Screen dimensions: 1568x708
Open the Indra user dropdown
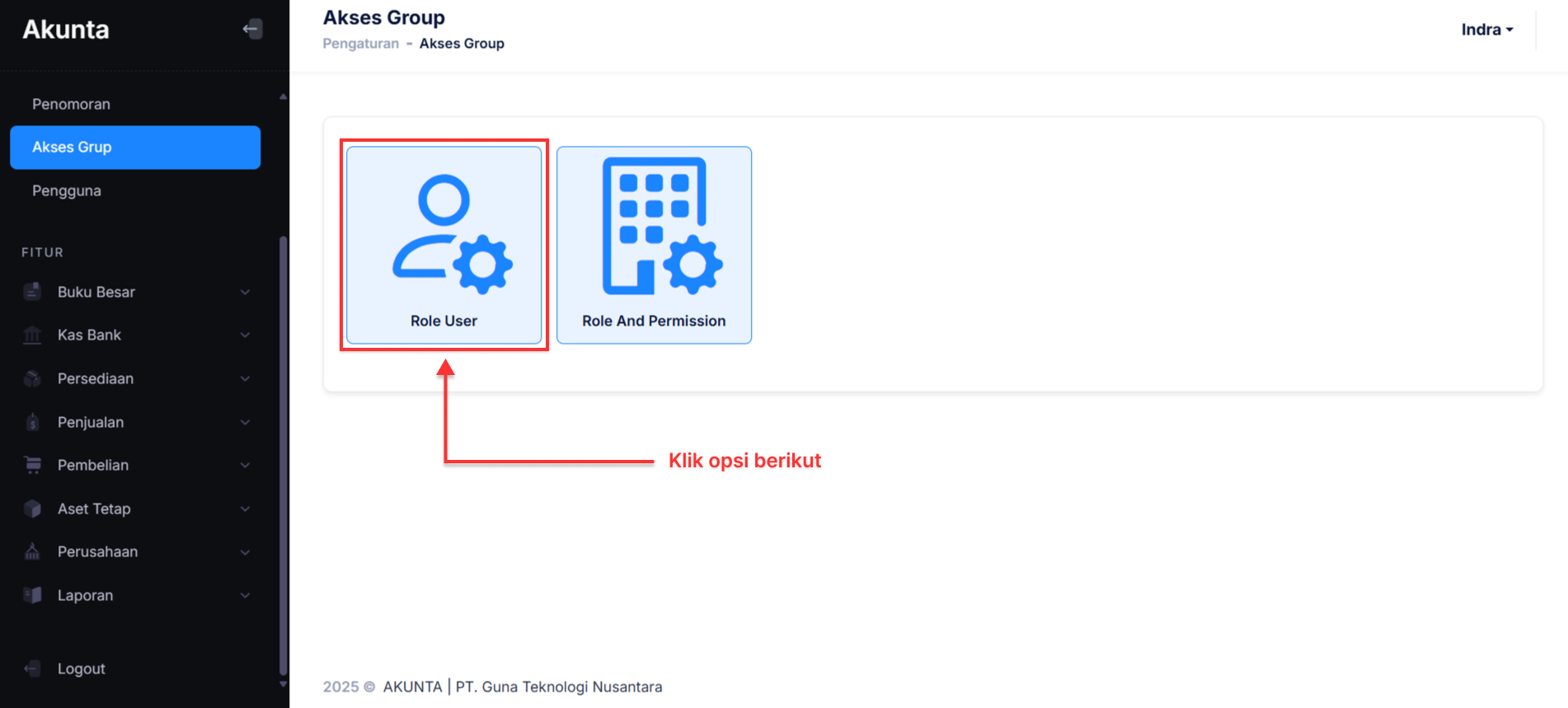(x=1486, y=30)
